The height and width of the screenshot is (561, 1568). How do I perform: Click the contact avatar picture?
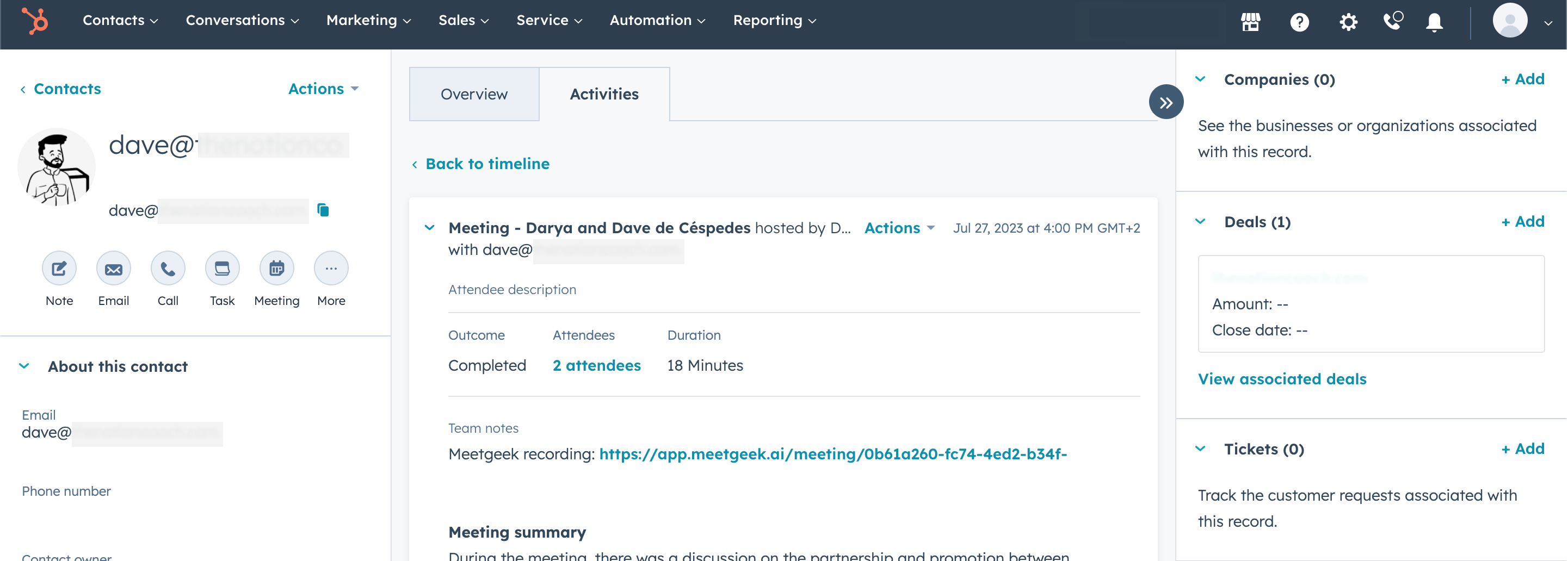click(x=57, y=167)
